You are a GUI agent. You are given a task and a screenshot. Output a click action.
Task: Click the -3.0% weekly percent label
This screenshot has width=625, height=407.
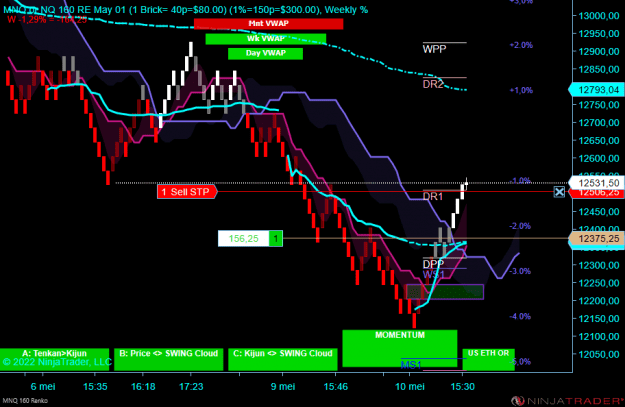tap(520, 271)
